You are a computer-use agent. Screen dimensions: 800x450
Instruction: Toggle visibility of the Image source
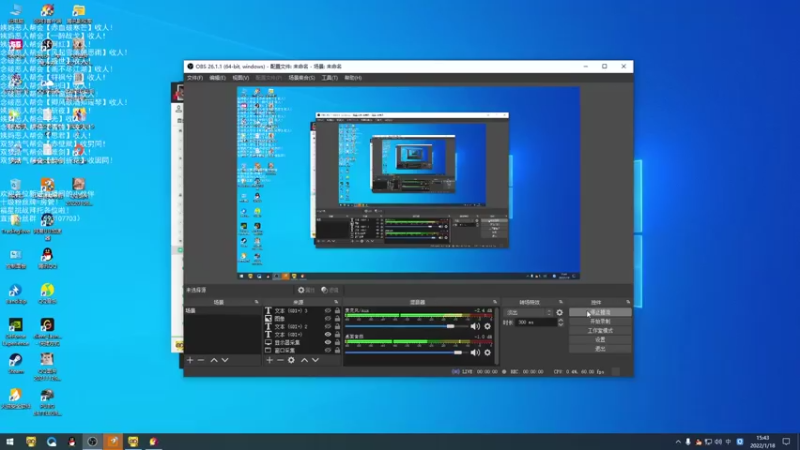tap(328, 318)
